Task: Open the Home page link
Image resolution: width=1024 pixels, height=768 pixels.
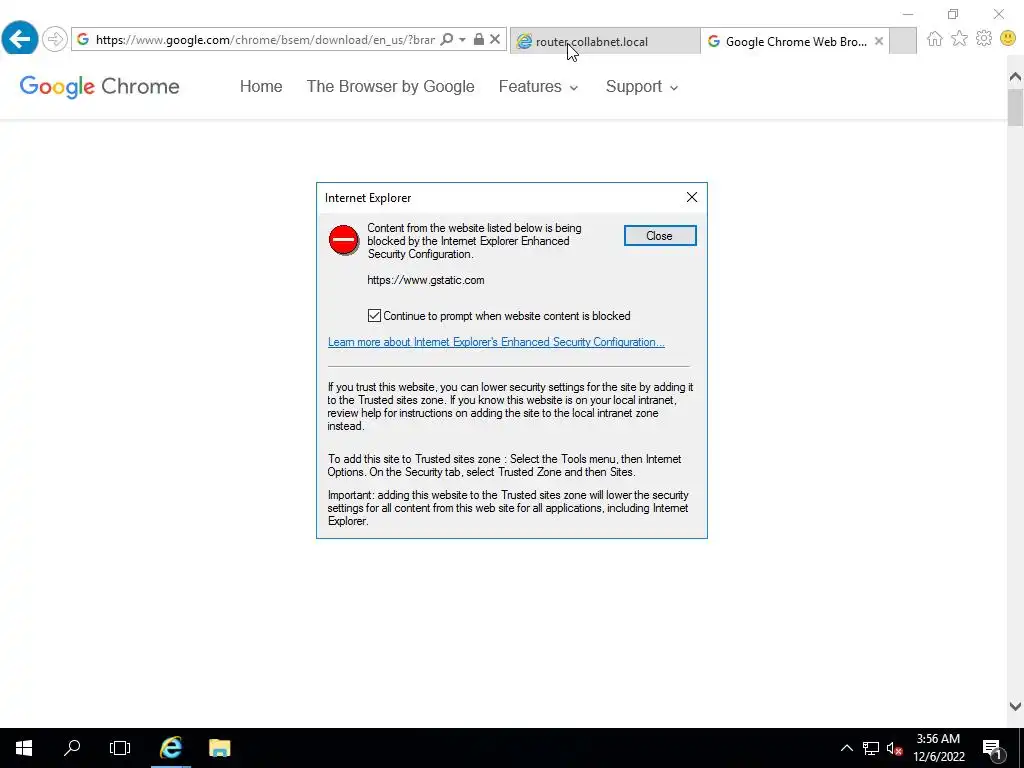Action: pos(261,86)
